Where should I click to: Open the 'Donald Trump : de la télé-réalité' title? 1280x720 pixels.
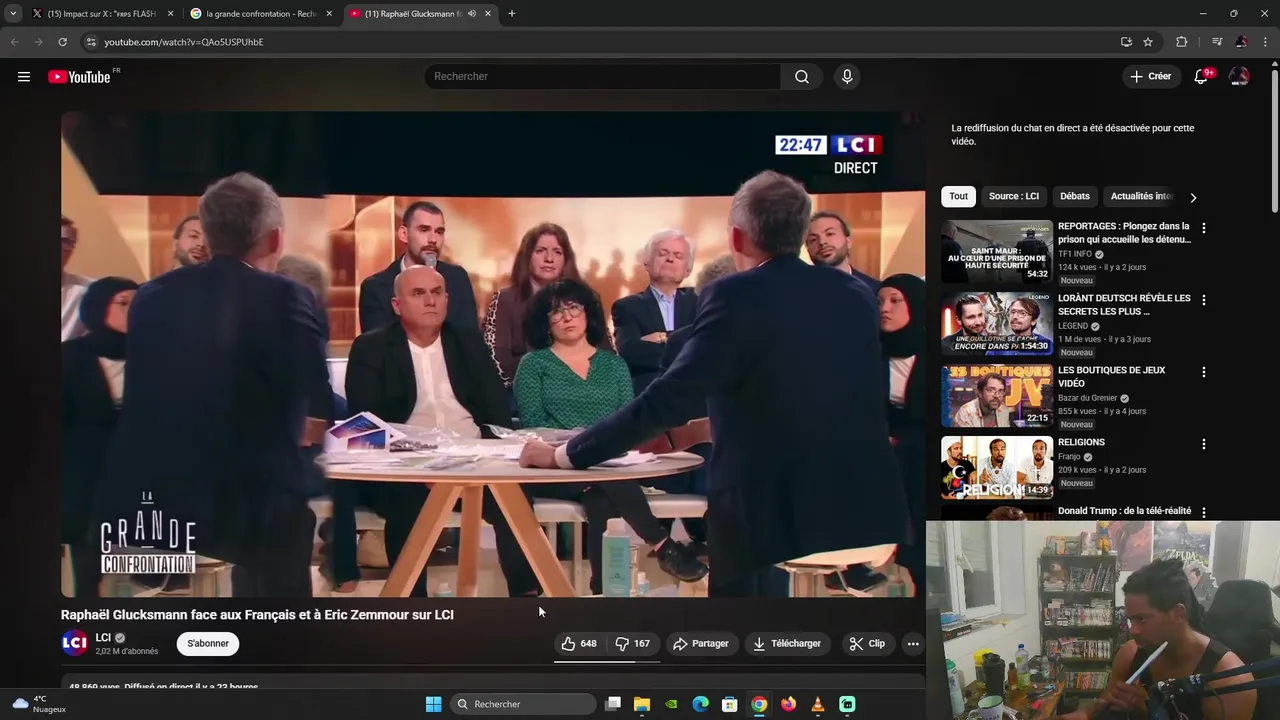pos(1125,511)
